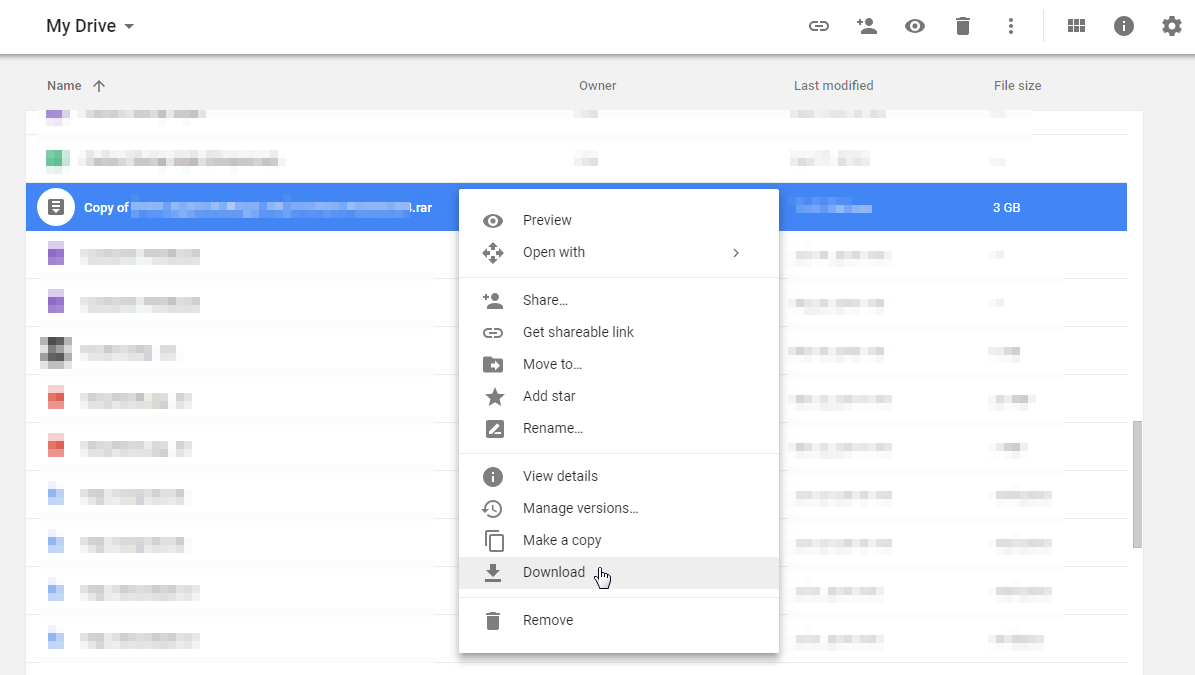Click the File size column header
Screen dimensions: 1195x675
point(1017,86)
